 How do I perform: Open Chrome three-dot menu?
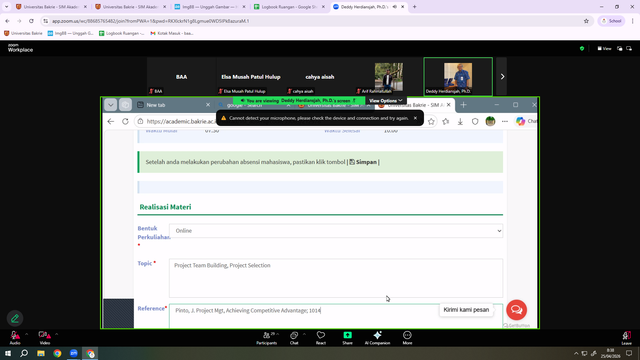(632, 21)
